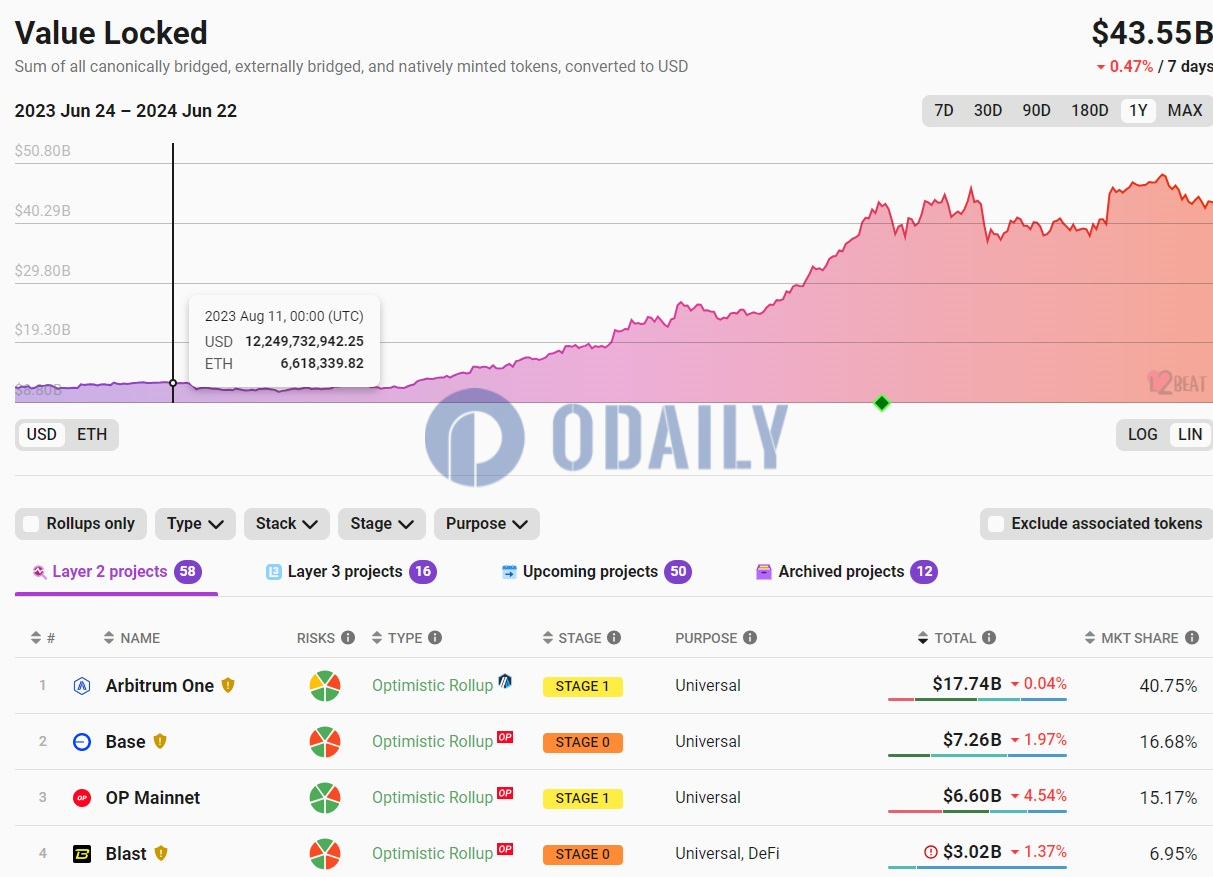The image size is (1213, 877).
Task: Click Blast's verified shield icon
Action: click(x=160, y=853)
